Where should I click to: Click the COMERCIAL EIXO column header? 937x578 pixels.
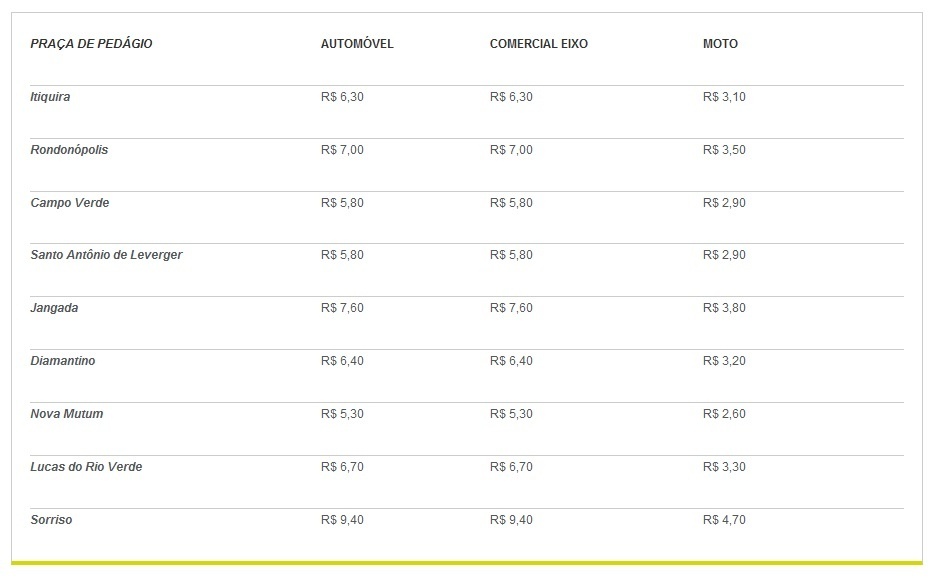[538, 44]
